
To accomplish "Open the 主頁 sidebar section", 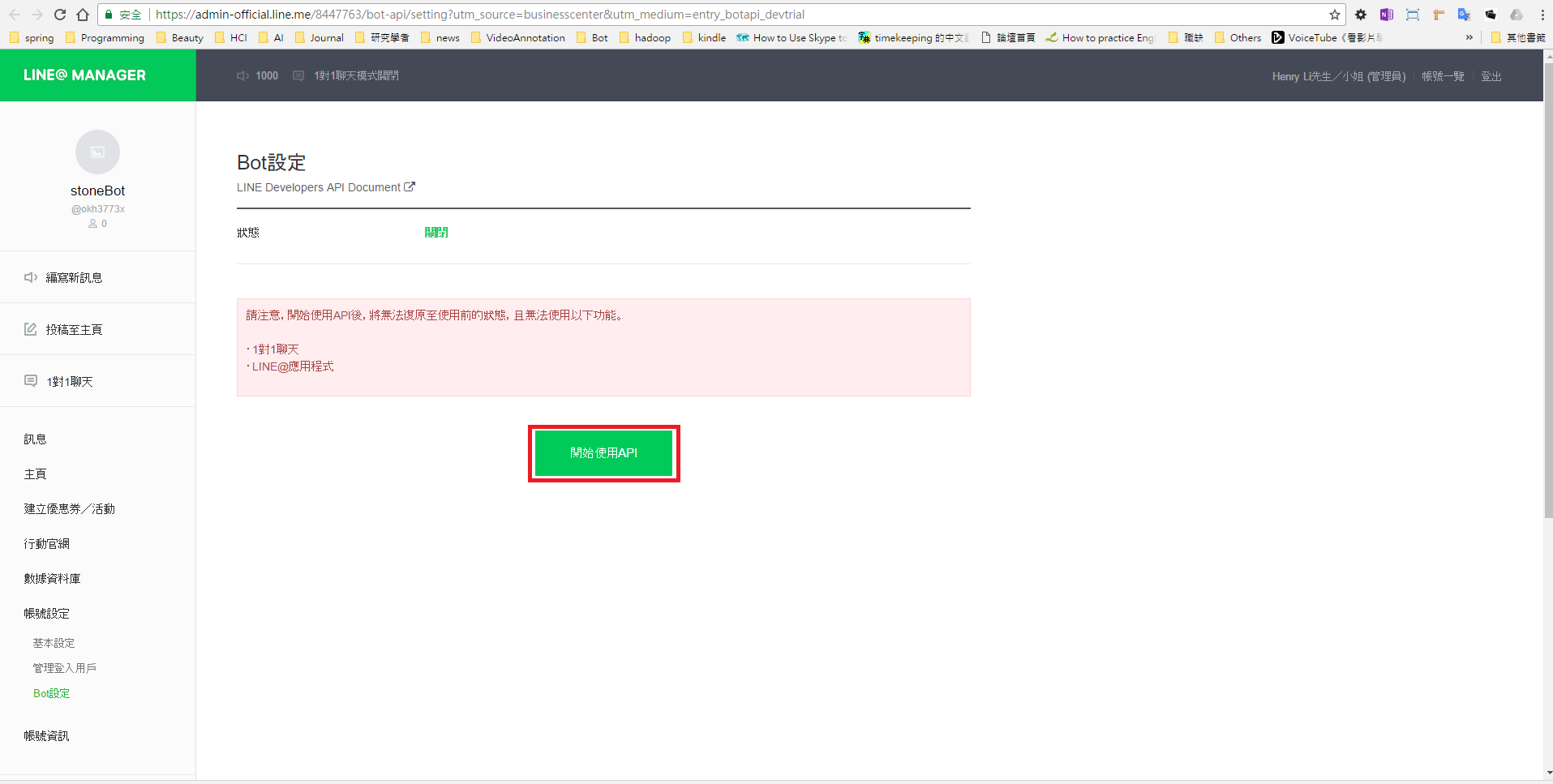I will pyautogui.click(x=35, y=473).
